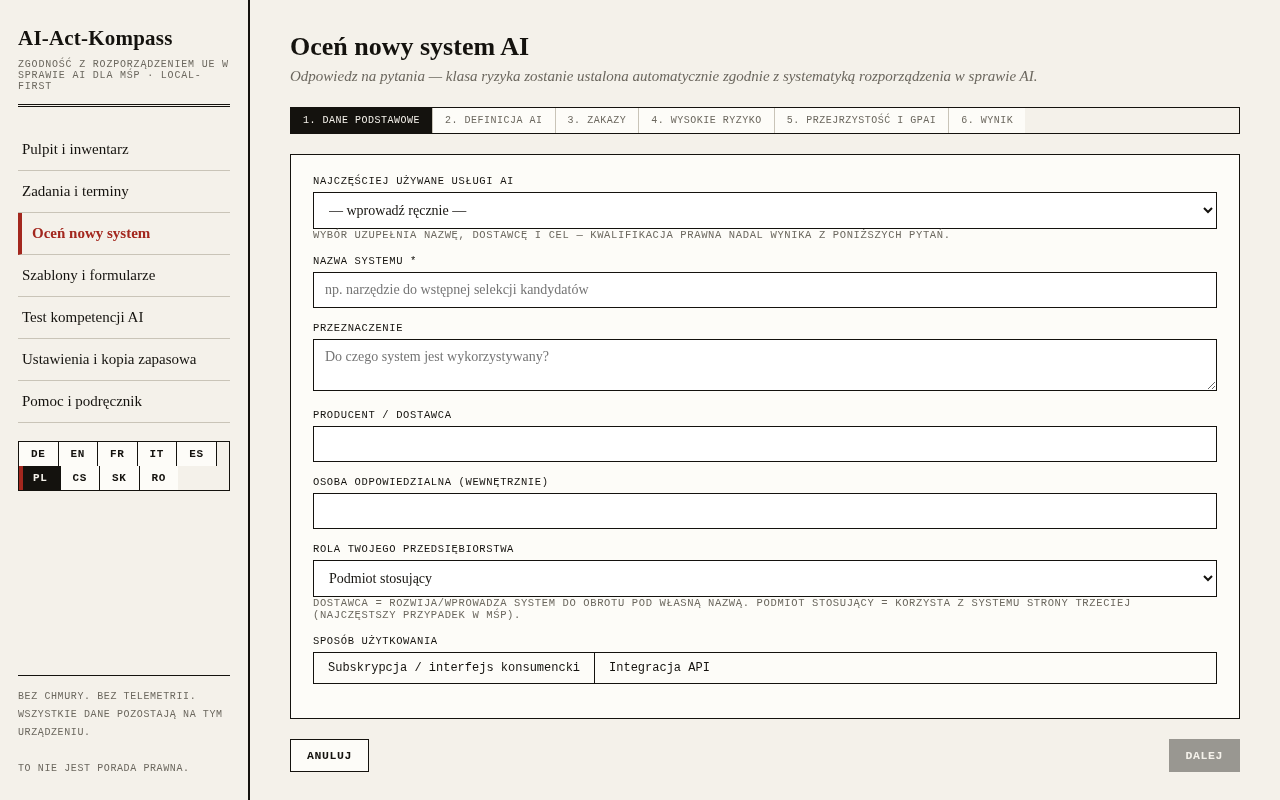This screenshot has height=800, width=1280.
Task: Open the Najczęściej używane usługi AI dropdown
Action: (765, 211)
